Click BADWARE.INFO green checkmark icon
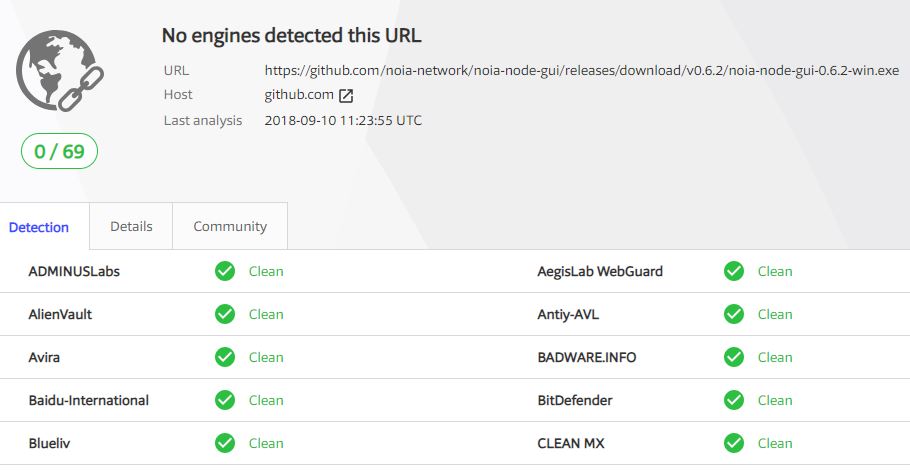The image size is (910, 471). pos(734,357)
